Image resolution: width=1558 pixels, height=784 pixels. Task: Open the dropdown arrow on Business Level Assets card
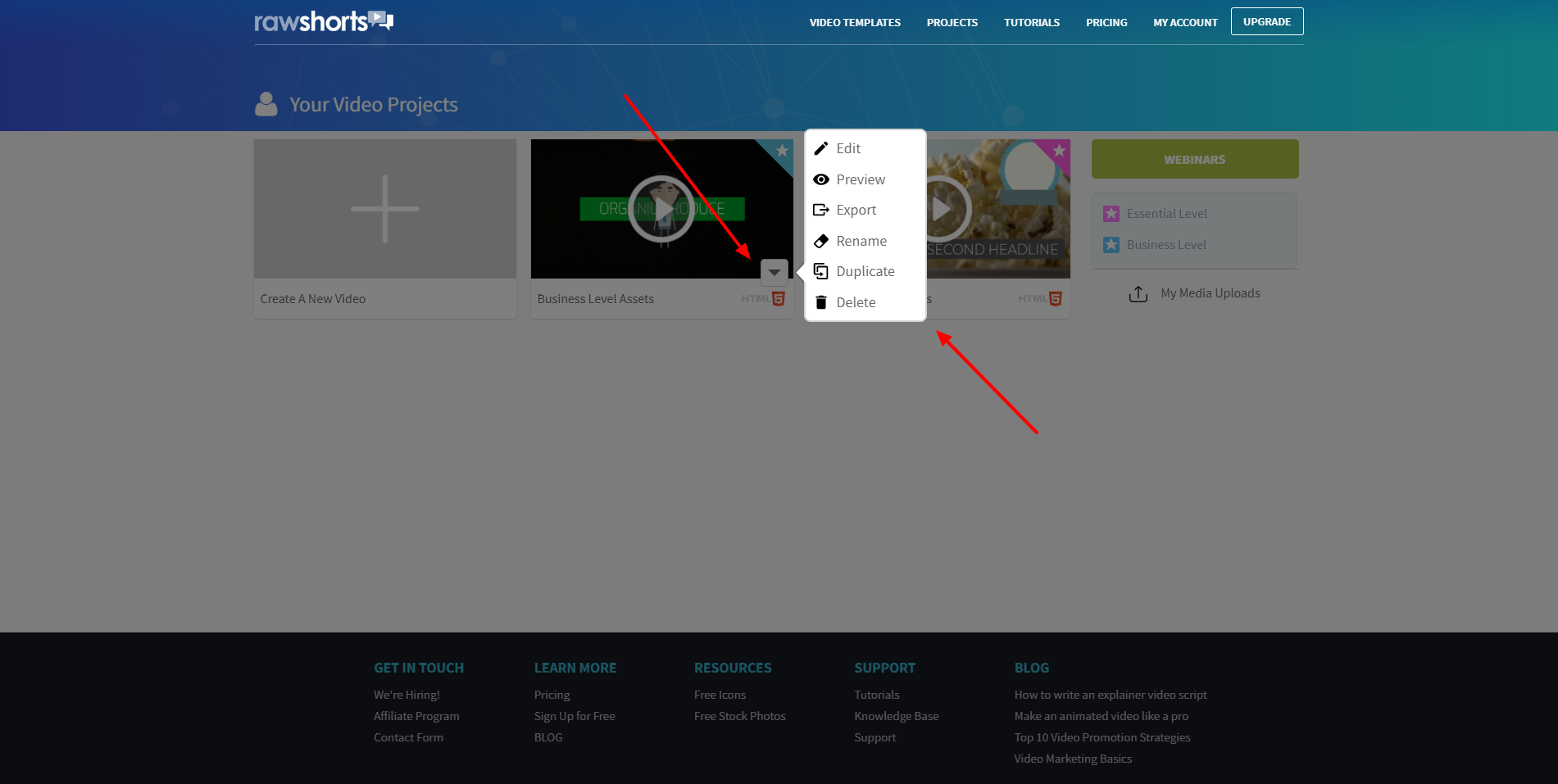pos(774,272)
